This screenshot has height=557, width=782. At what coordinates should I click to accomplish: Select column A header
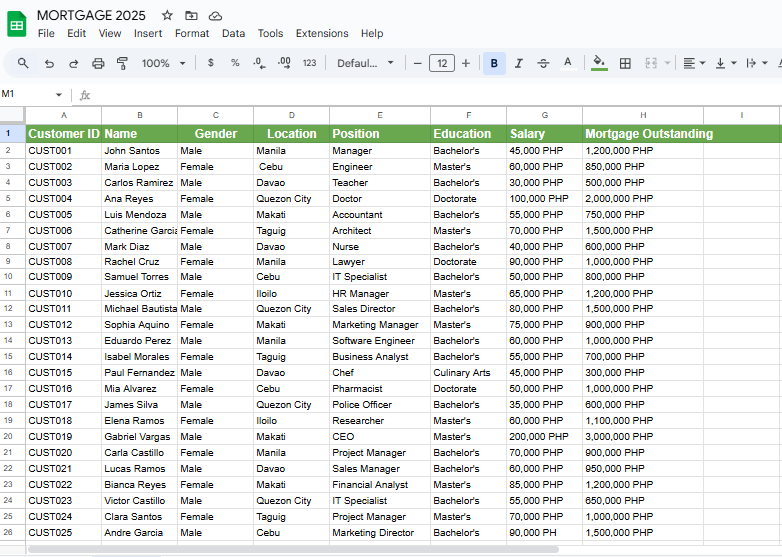(x=64, y=115)
